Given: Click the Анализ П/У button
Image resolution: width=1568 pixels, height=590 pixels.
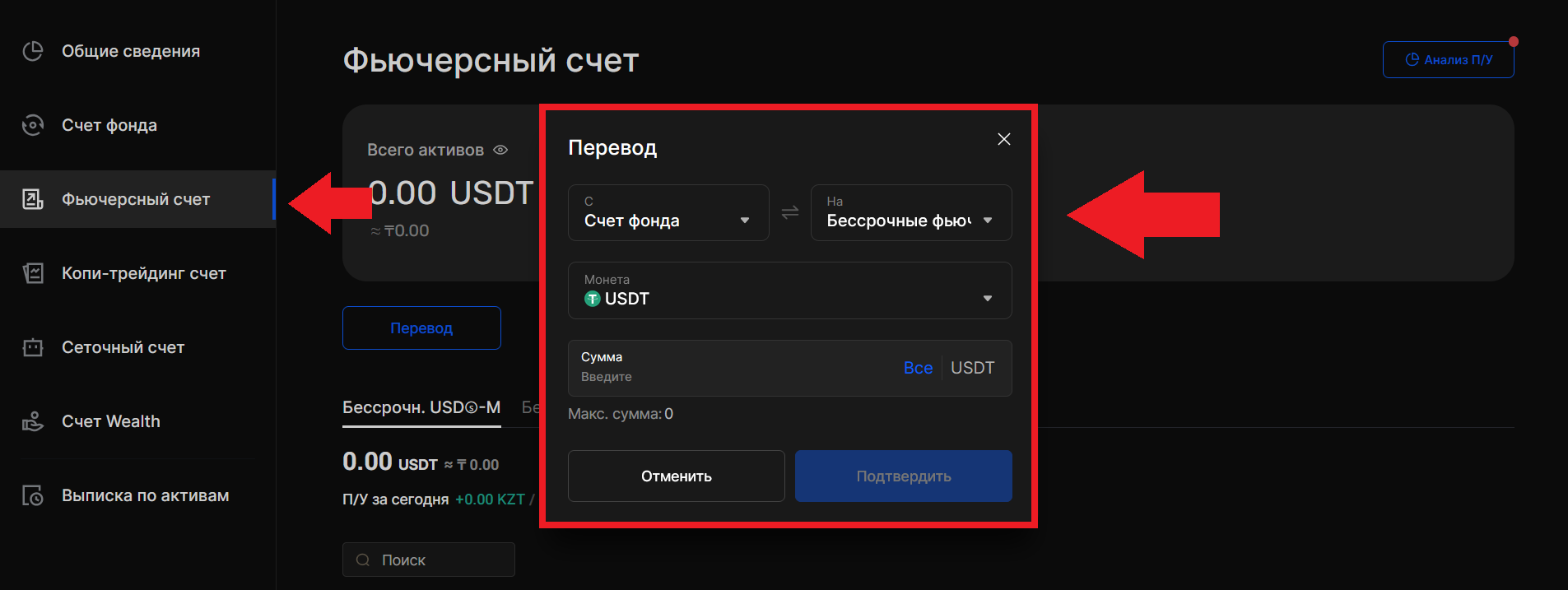Looking at the screenshot, I should 1448,60.
